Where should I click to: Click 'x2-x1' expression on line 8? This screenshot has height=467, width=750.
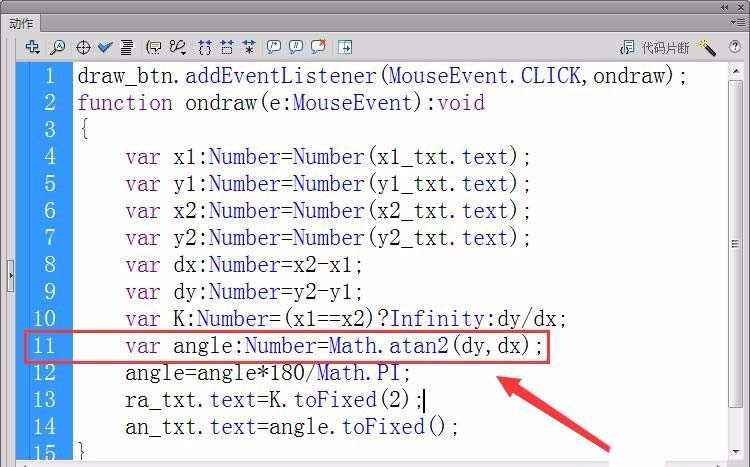(323, 265)
